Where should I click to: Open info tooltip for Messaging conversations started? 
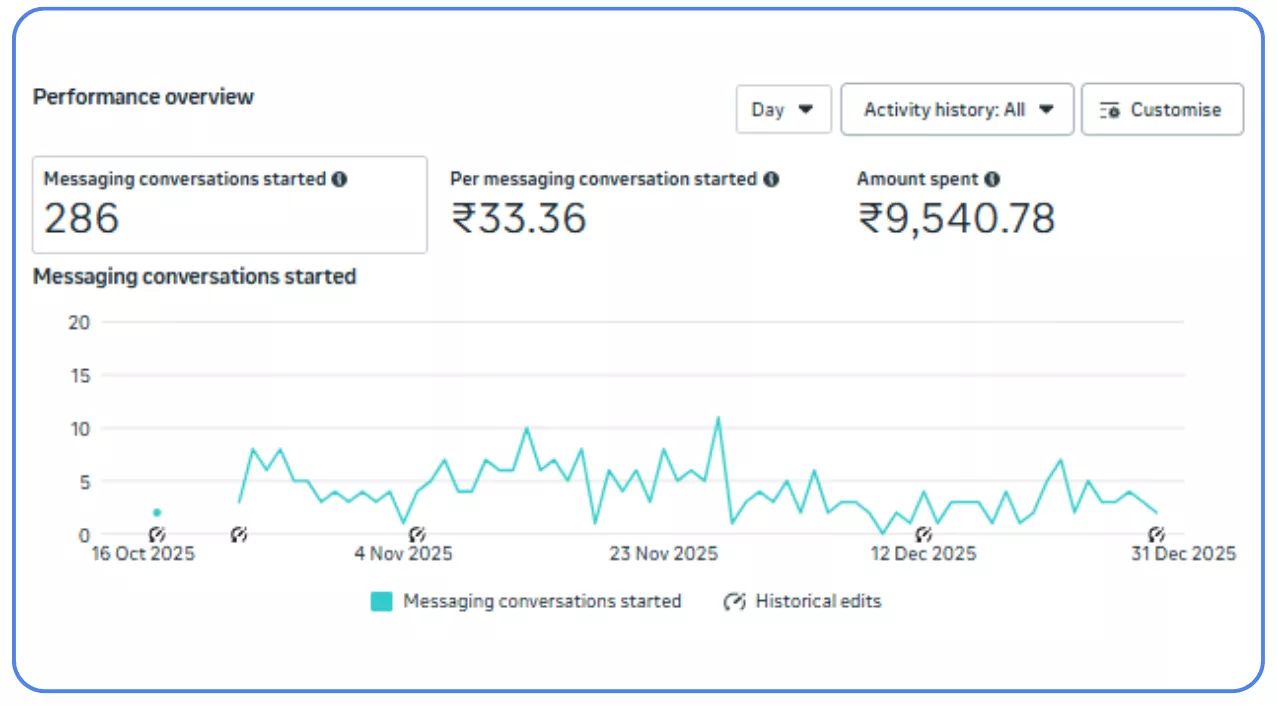[339, 179]
